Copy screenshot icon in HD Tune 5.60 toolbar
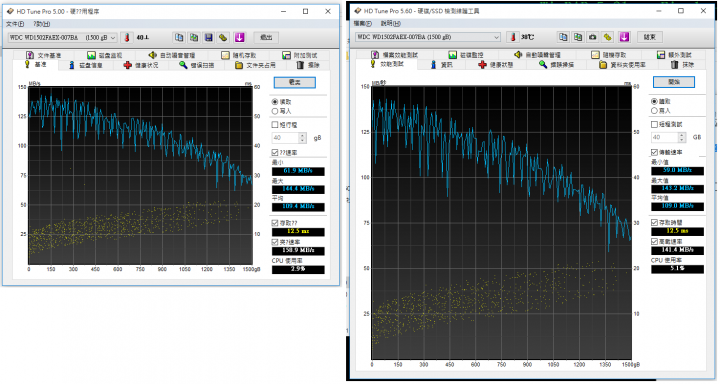This screenshot has width=720, height=384. [x=578, y=37]
